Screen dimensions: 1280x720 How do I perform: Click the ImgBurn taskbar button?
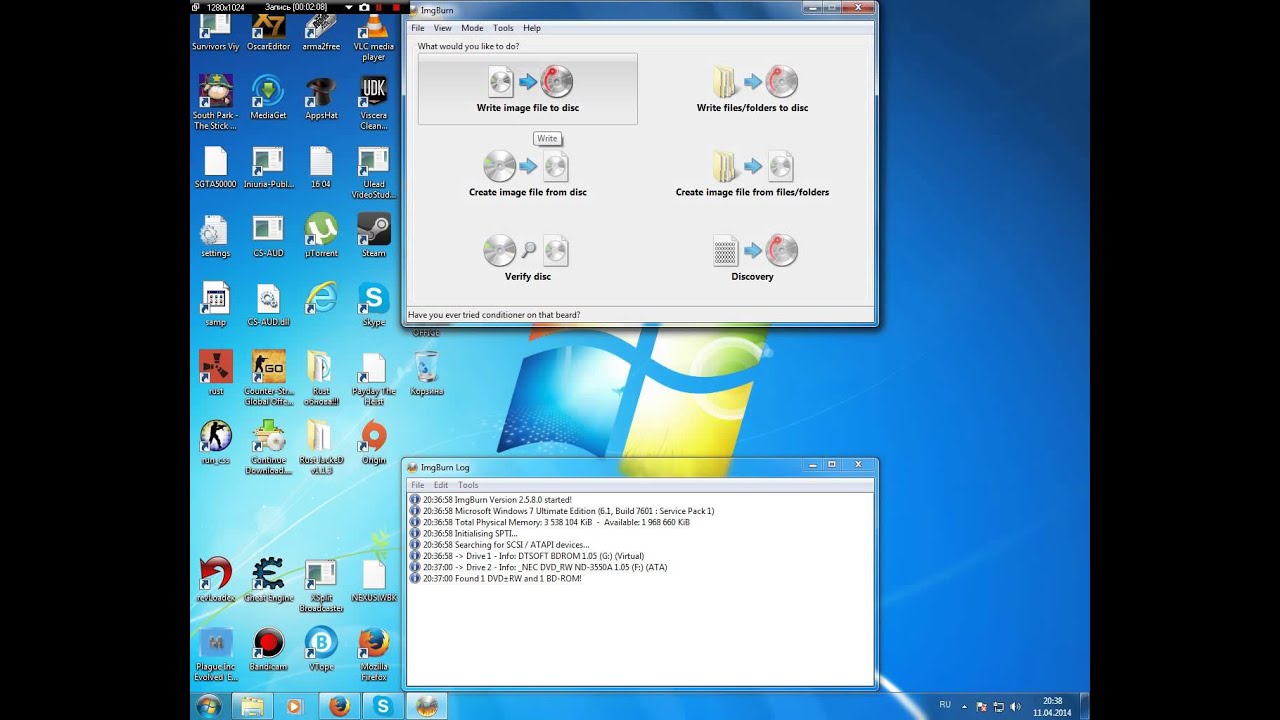(427, 706)
